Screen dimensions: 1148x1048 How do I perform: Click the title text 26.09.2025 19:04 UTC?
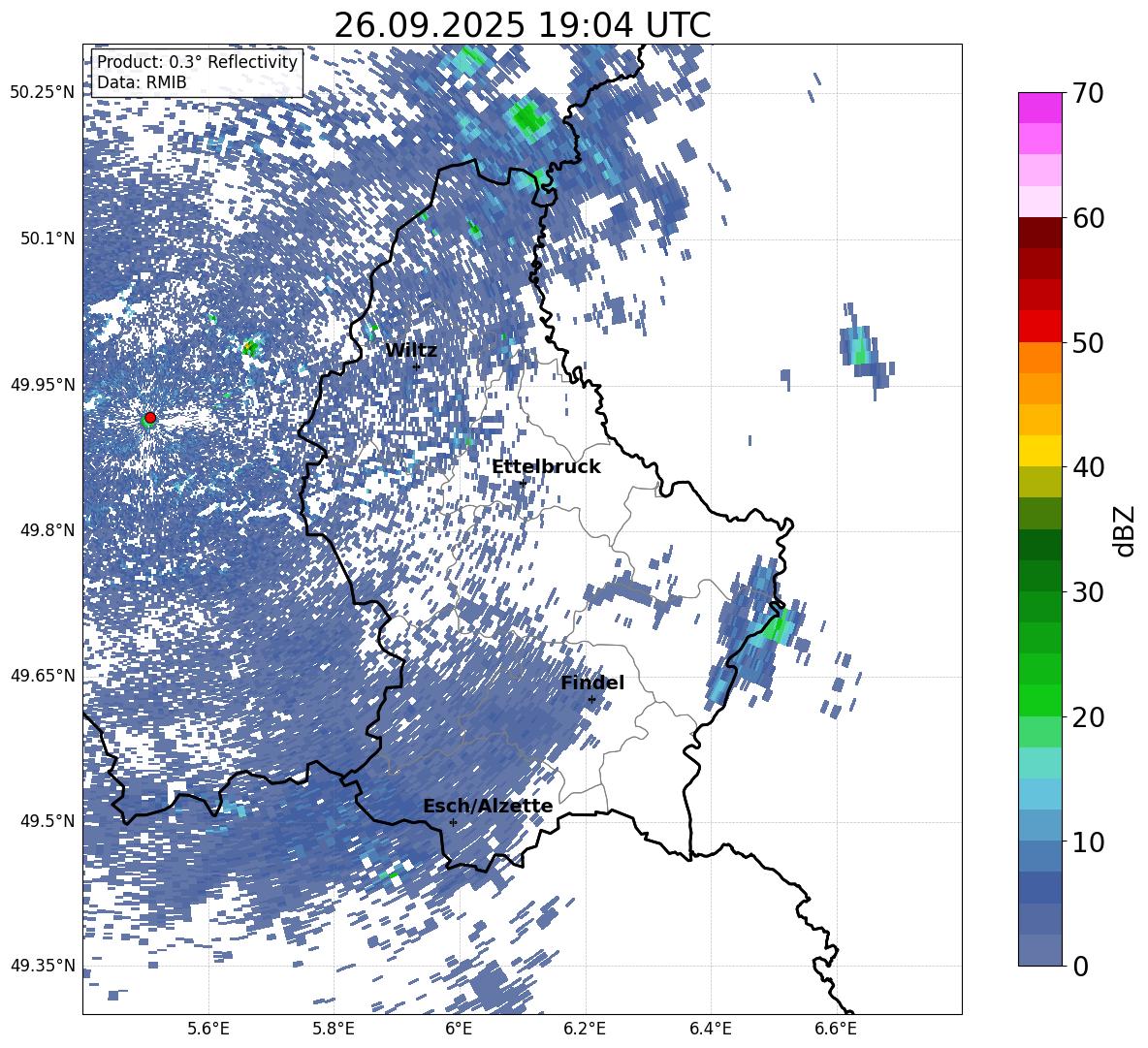click(522, 25)
